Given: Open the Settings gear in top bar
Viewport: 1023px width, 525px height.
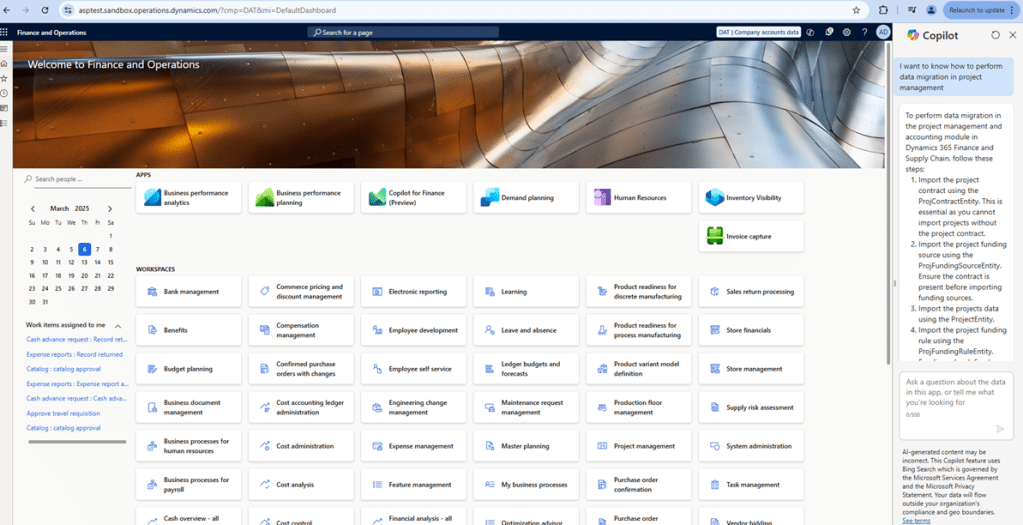Looking at the screenshot, I should [x=846, y=32].
